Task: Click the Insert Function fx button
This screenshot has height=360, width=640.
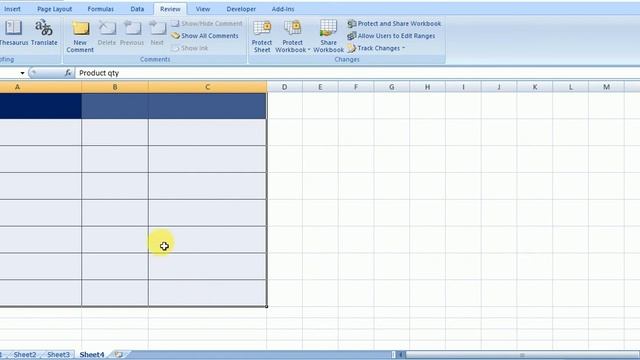Action: pyautogui.click(x=68, y=73)
